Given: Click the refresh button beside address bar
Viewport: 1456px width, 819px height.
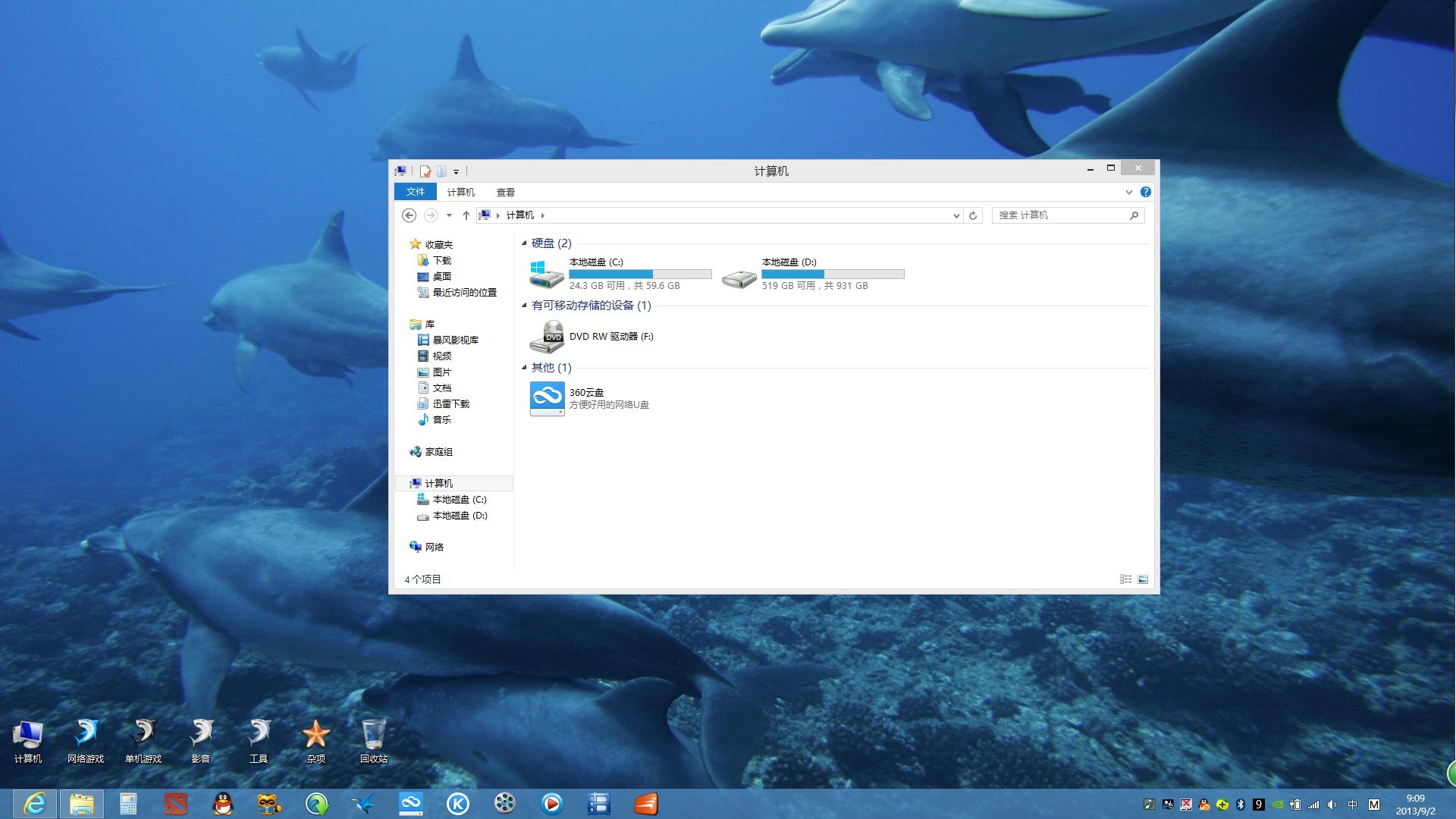Looking at the screenshot, I should pos(973,215).
